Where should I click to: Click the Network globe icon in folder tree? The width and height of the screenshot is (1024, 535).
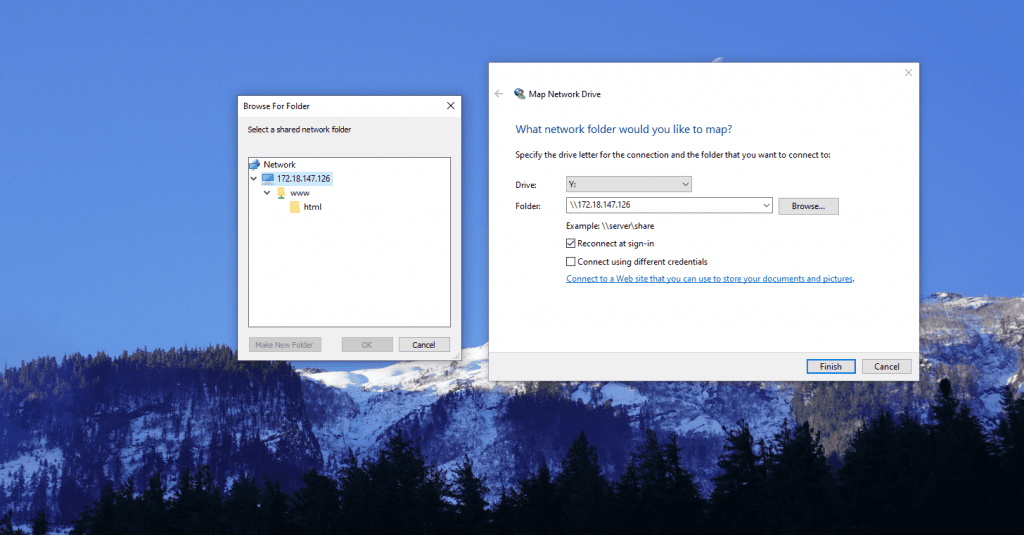pos(255,165)
